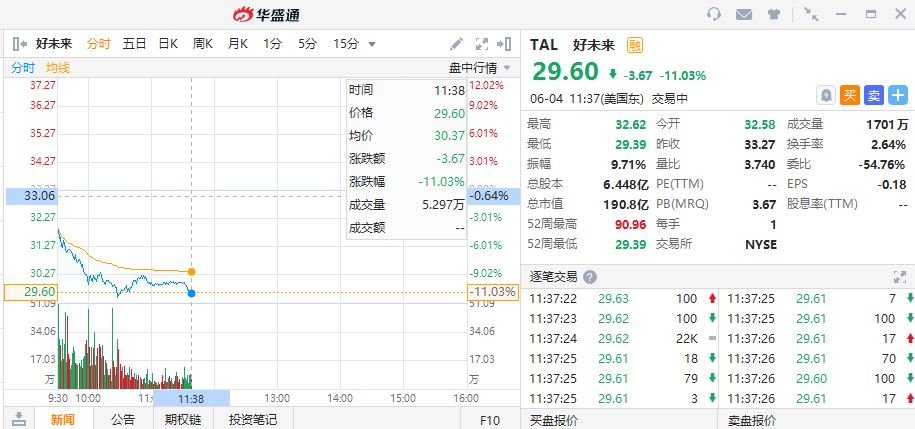Switch to 5分 chart view
Viewport: 915px width, 429px height.
click(x=308, y=44)
